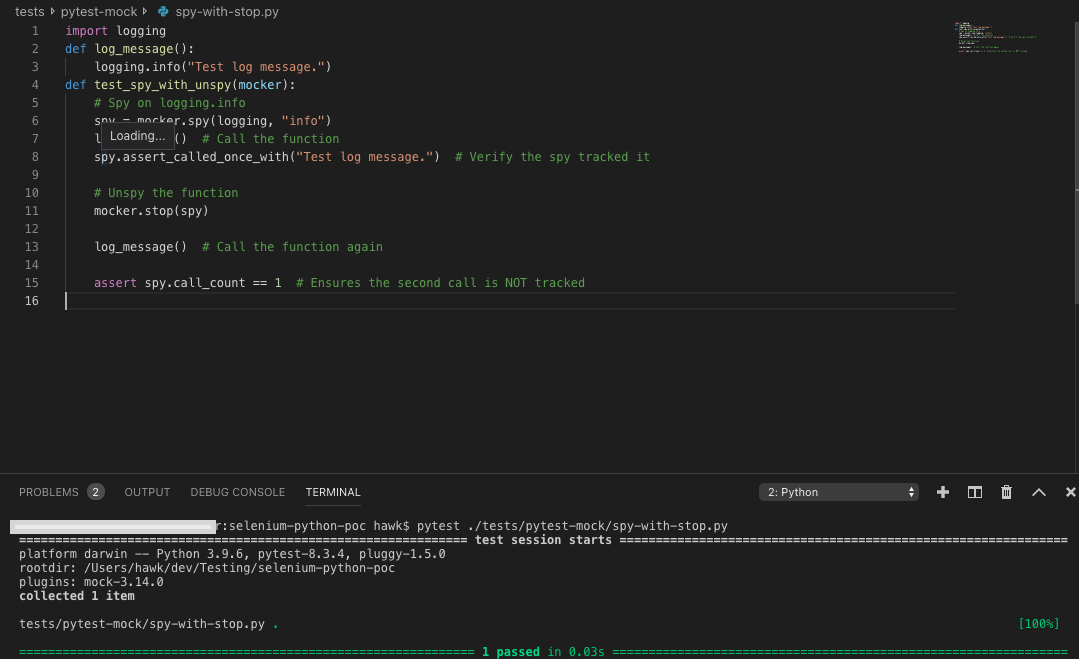Close the terminal panel

[1070, 492]
